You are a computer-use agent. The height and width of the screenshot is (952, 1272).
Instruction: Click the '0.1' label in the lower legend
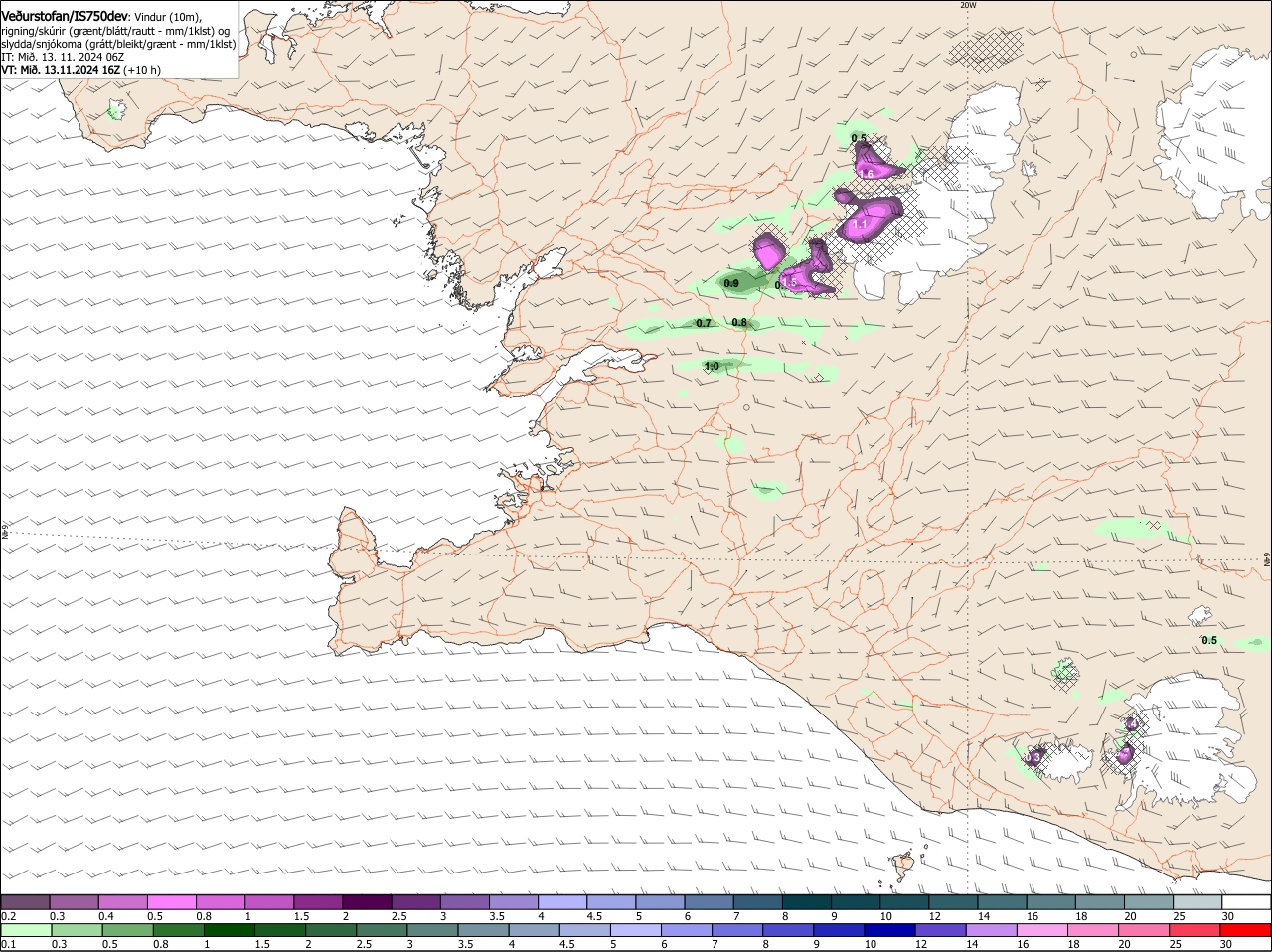pyautogui.click(x=9, y=945)
